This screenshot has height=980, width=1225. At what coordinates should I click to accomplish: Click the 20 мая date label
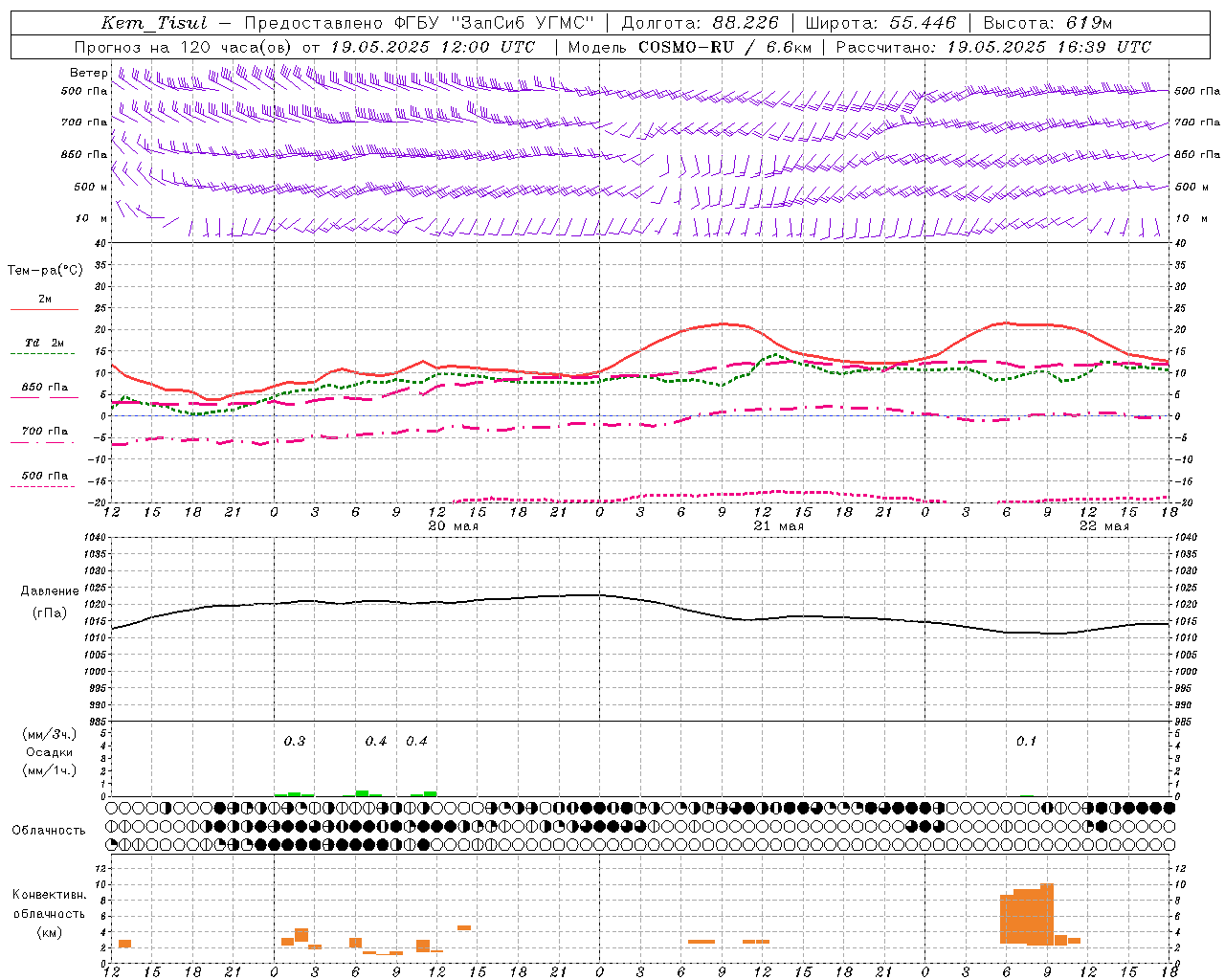(453, 526)
